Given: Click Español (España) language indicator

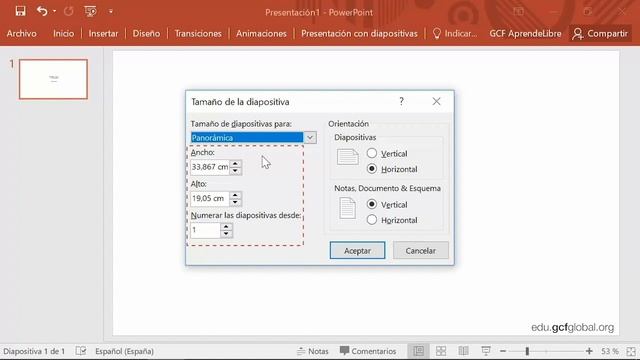Looking at the screenshot, I should click(x=124, y=351).
